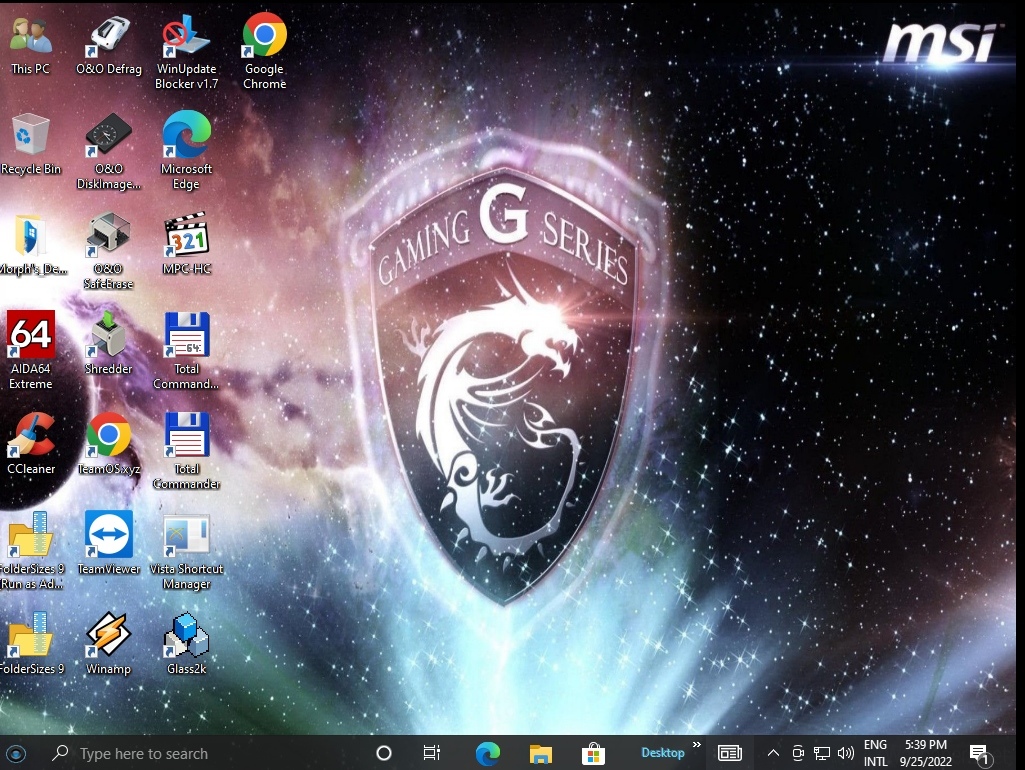Open FolderSizes 9 shortcut

click(x=30, y=644)
